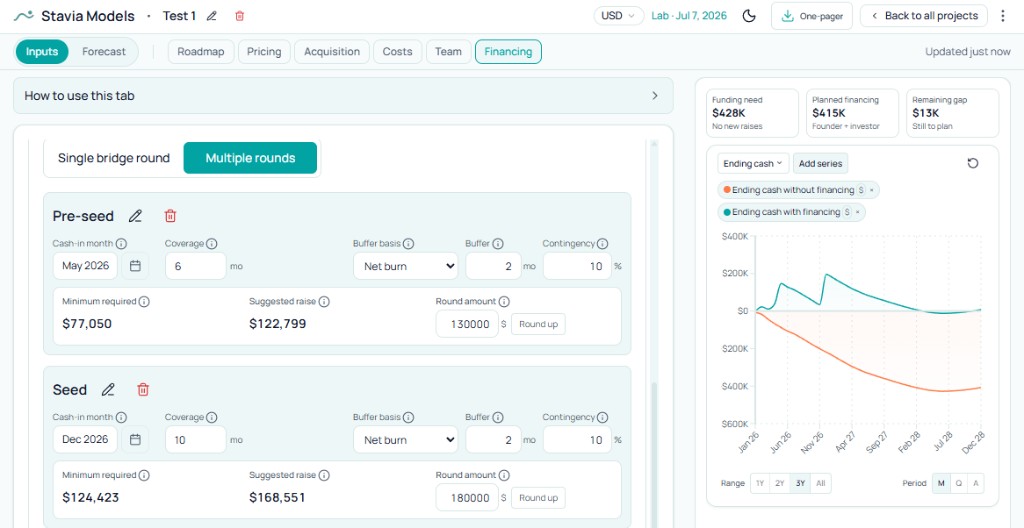Image resolution: width=1024 pixels, height=528 pixels.
Task: Open the Ending cash metric dropdown
Action: 753,163
